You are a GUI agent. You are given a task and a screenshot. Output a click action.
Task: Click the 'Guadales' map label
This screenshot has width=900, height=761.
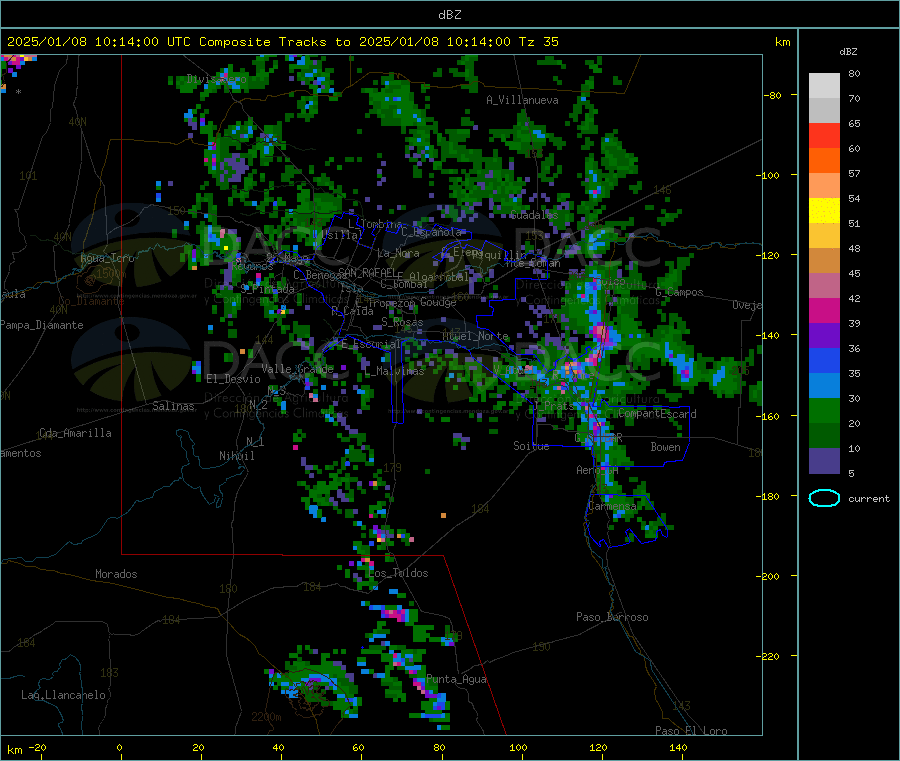(534, 215)
